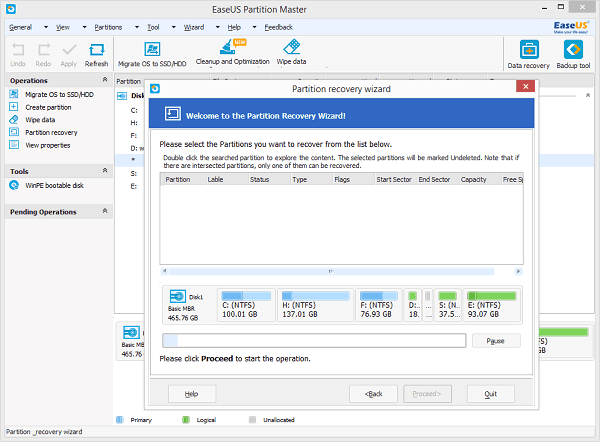The image size is (600, 442).
Task: Open the Tool menu dropdown arrow
Action: tap(173, 27)
